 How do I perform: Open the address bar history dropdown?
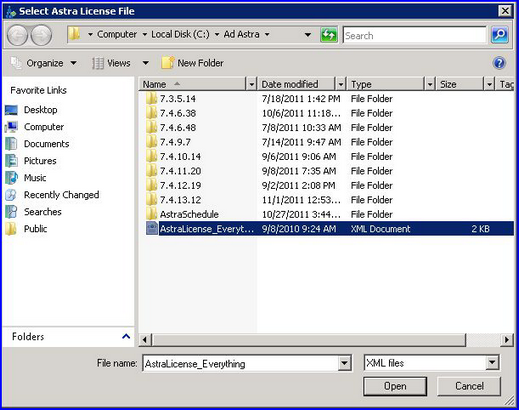click(x=308, y=34)
